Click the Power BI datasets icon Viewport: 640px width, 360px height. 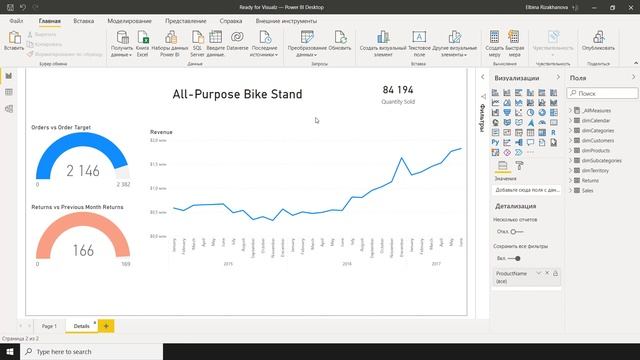171,38
